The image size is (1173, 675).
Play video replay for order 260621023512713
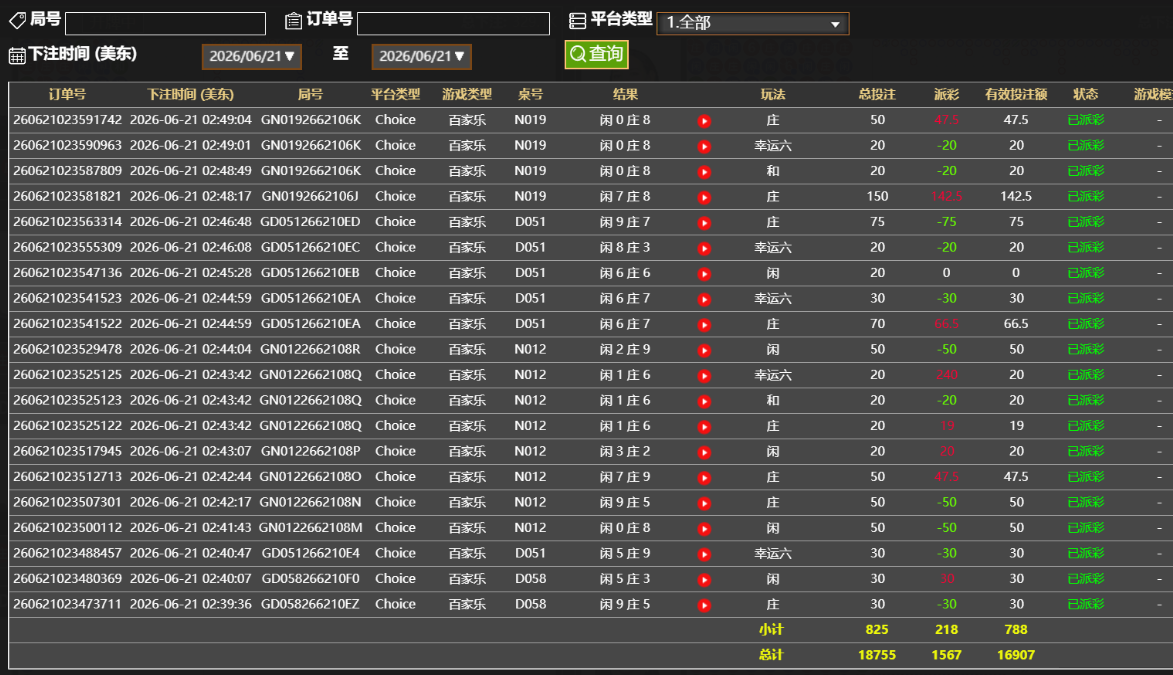[x=704, y=477]
